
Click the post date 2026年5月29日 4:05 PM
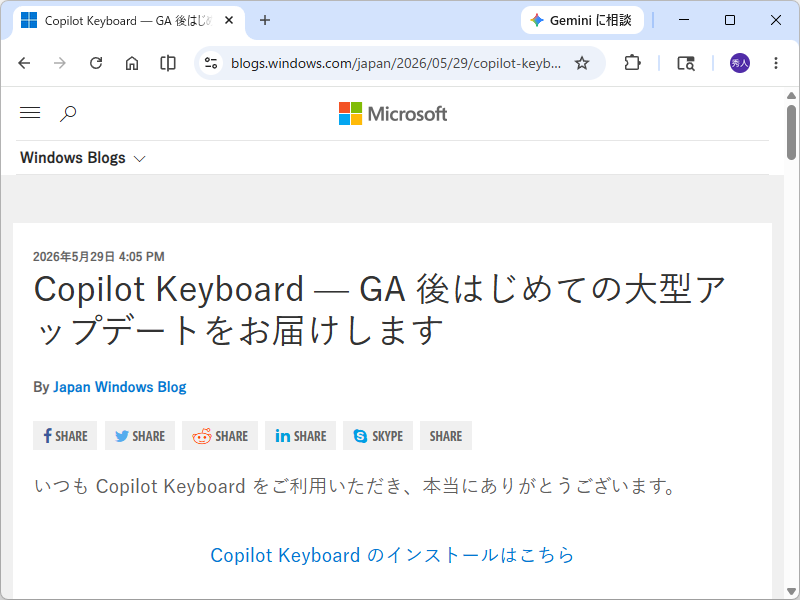(98, 257)
